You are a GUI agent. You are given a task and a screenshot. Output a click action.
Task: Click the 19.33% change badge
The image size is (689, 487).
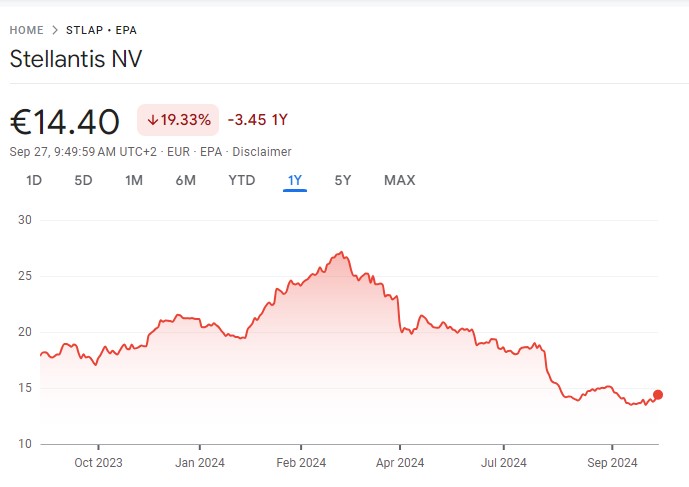click(x=178, y=120)
